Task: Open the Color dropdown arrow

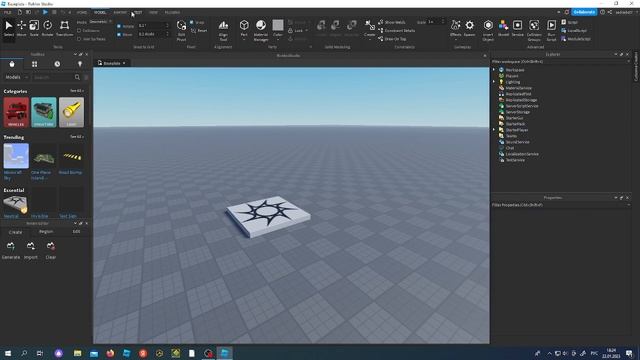Action: (278, 40)
